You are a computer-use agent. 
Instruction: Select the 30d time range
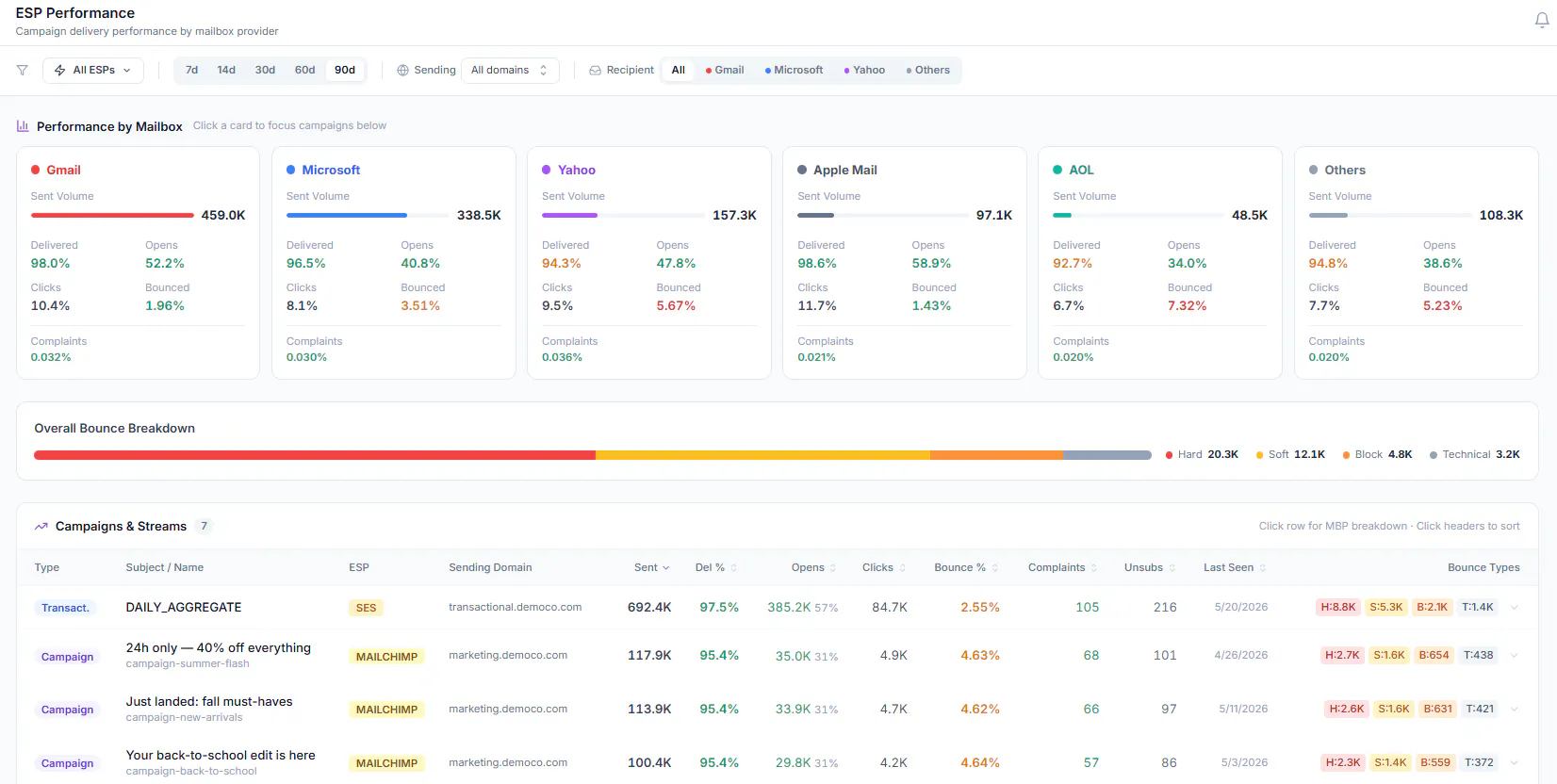[x=266, y=71]
